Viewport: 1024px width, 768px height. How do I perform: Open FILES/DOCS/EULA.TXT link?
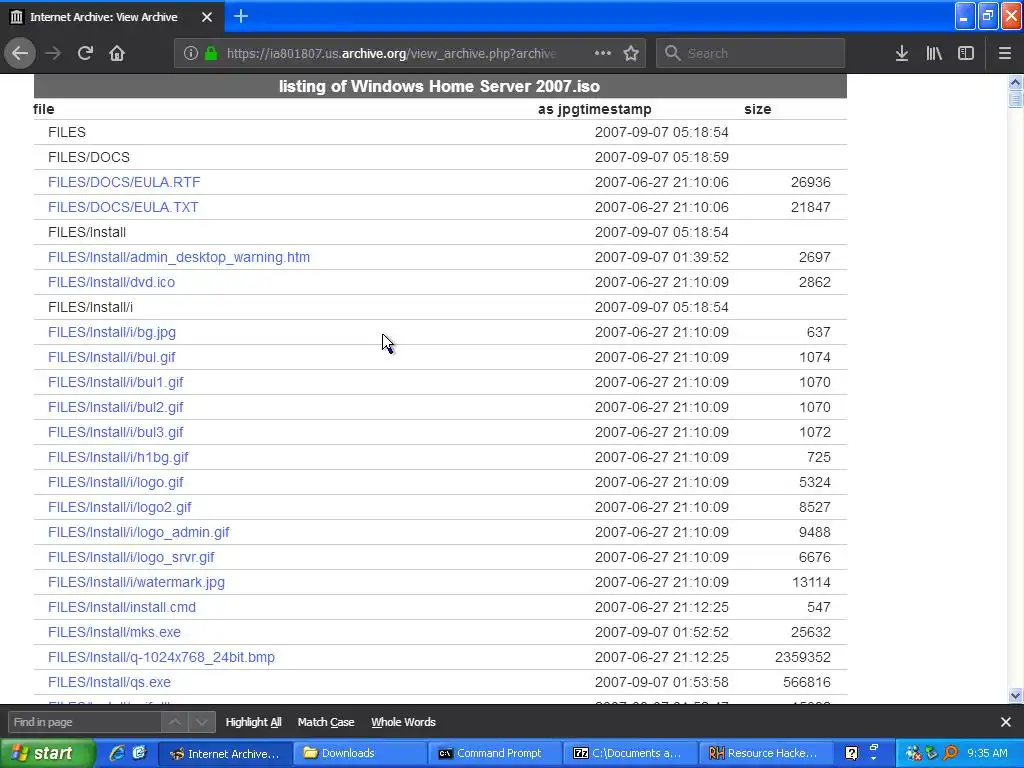(123, 207)
